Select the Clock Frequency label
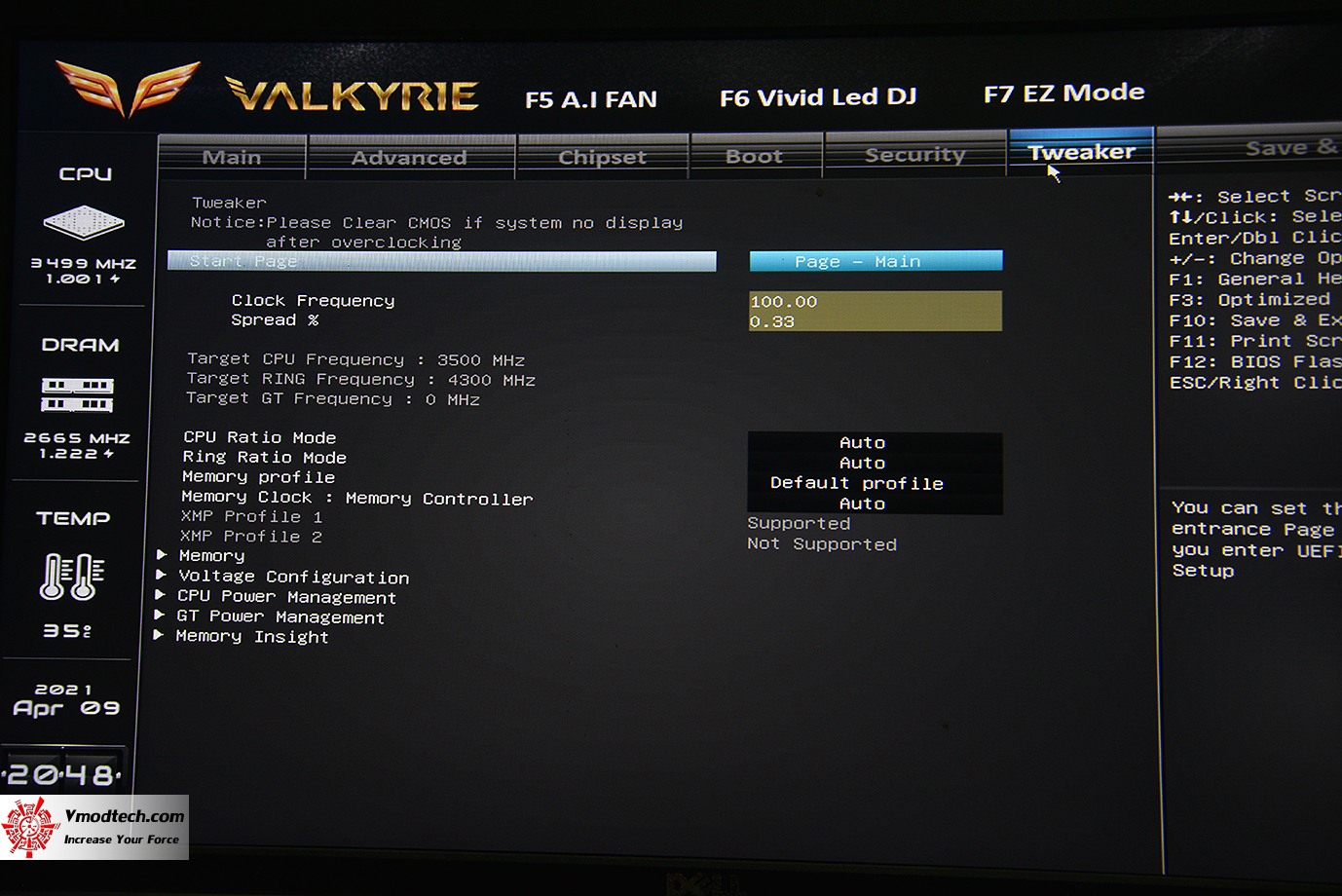 point(313,301)
